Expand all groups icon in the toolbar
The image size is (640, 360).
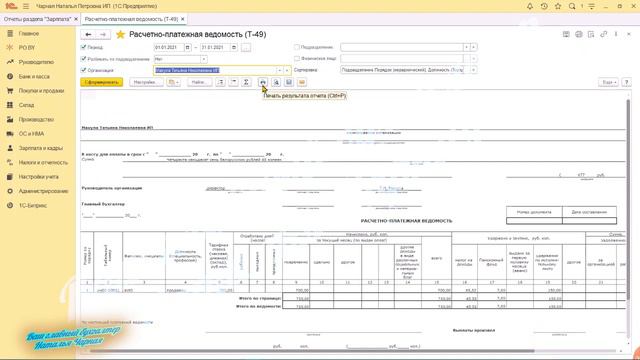[x=220, y=82]
